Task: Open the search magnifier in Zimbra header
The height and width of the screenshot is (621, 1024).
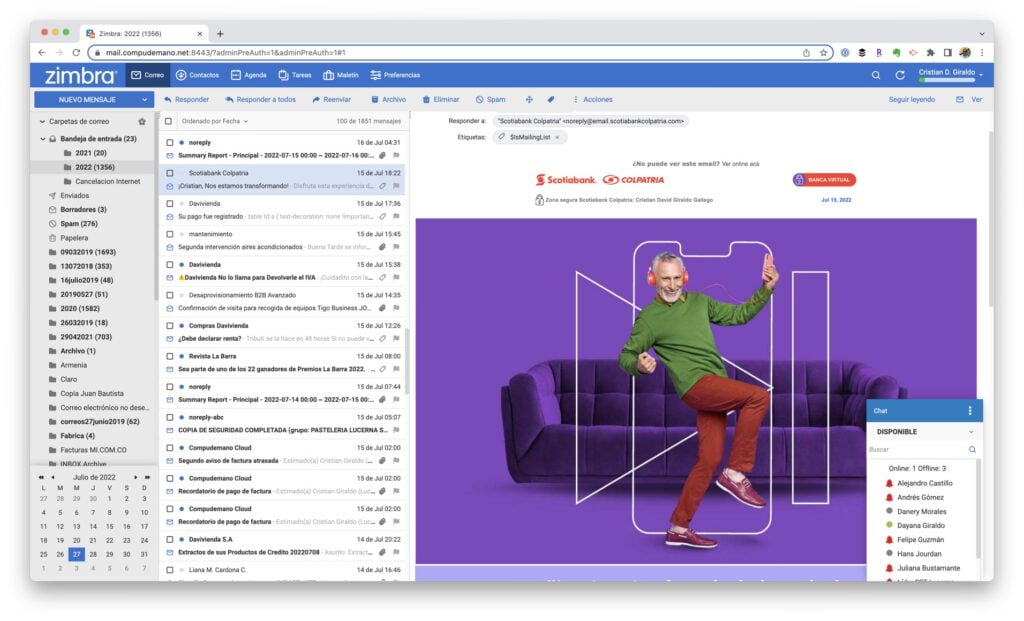Action: click(875, 75)
